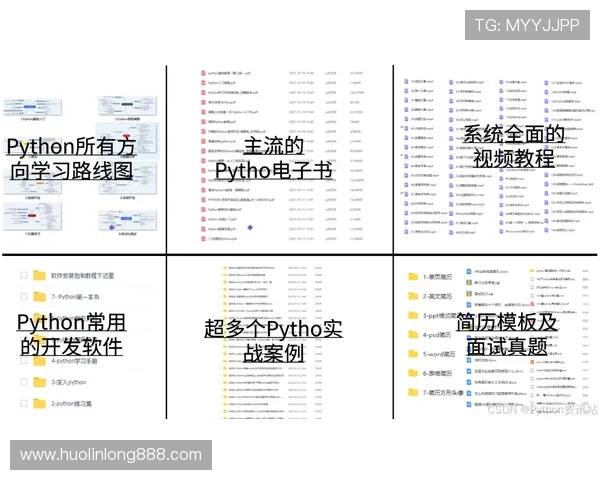Select the folder name 5-word简历
The image size is (600, 480).
pos(439,354)
